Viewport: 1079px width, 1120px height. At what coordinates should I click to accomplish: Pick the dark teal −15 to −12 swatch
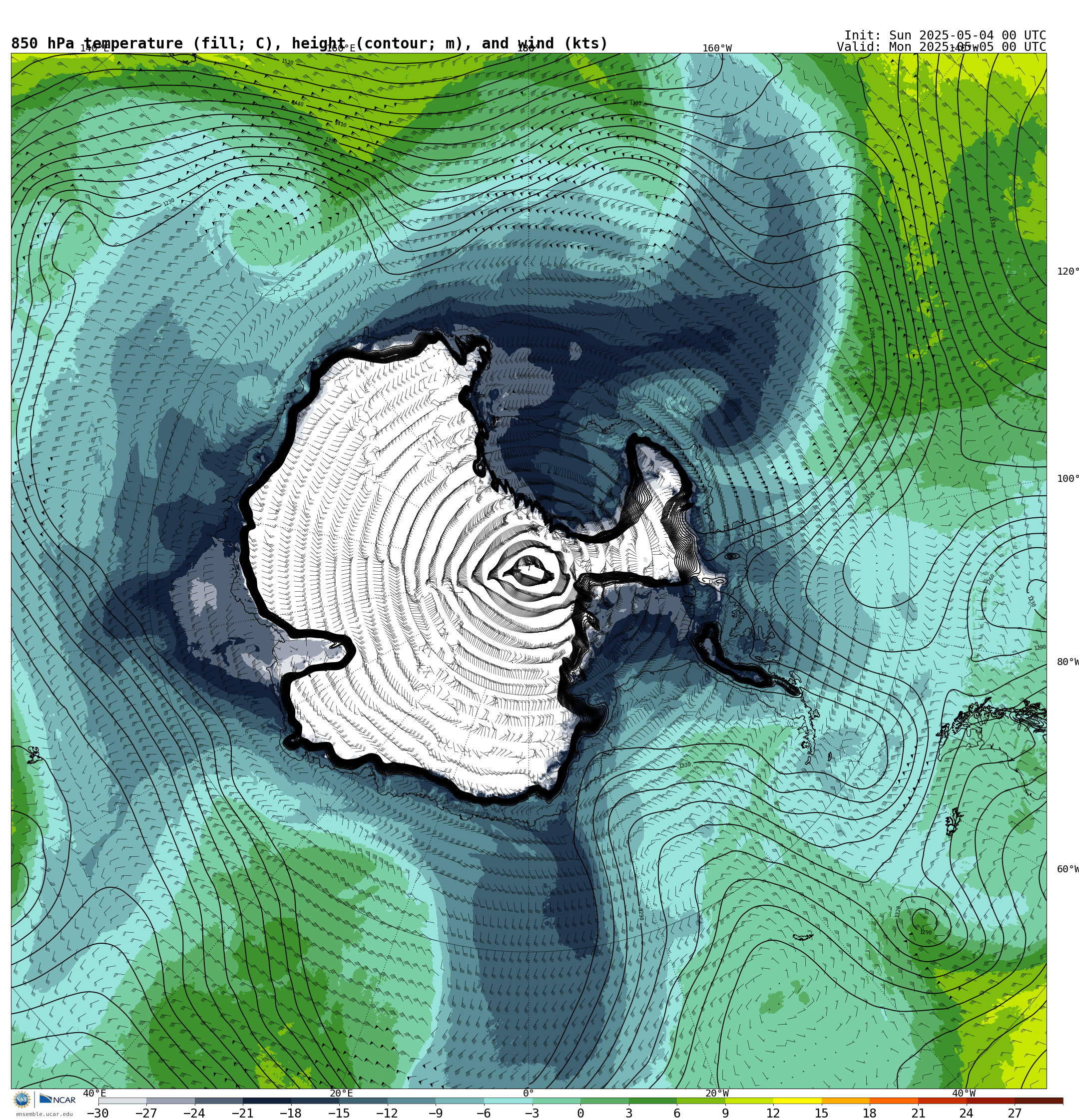point(364,1101)
